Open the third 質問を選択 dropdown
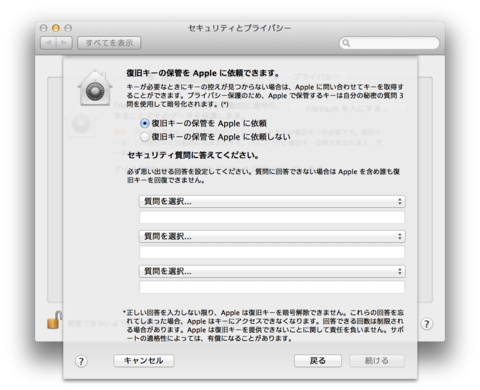 coord(272,271)
